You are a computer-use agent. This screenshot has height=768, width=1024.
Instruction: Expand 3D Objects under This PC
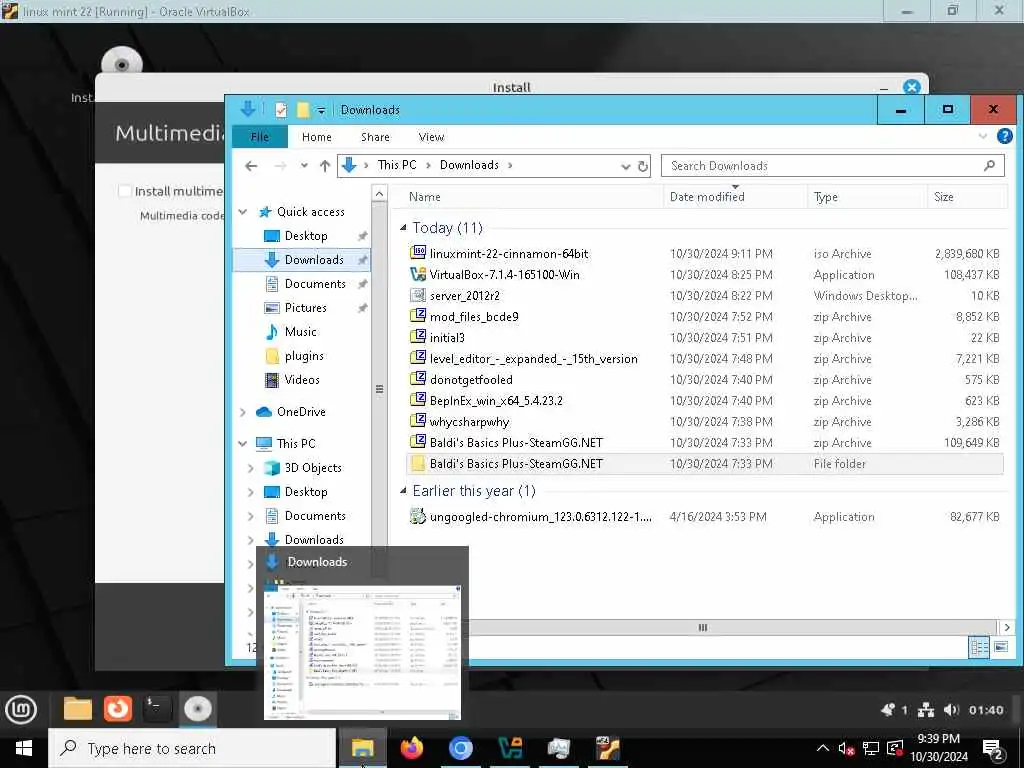(x=251, y=468)
